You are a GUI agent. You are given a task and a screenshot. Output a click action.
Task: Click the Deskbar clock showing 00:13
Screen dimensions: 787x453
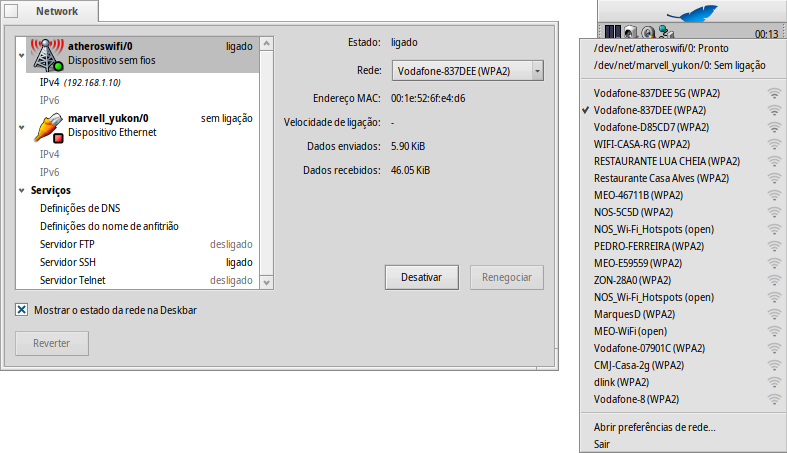(766, 34)
